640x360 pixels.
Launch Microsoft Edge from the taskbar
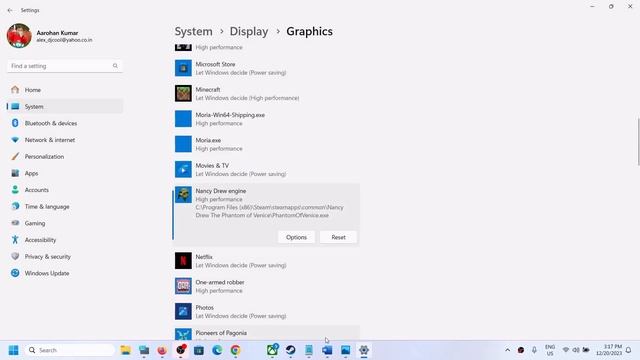click(217, 350)
